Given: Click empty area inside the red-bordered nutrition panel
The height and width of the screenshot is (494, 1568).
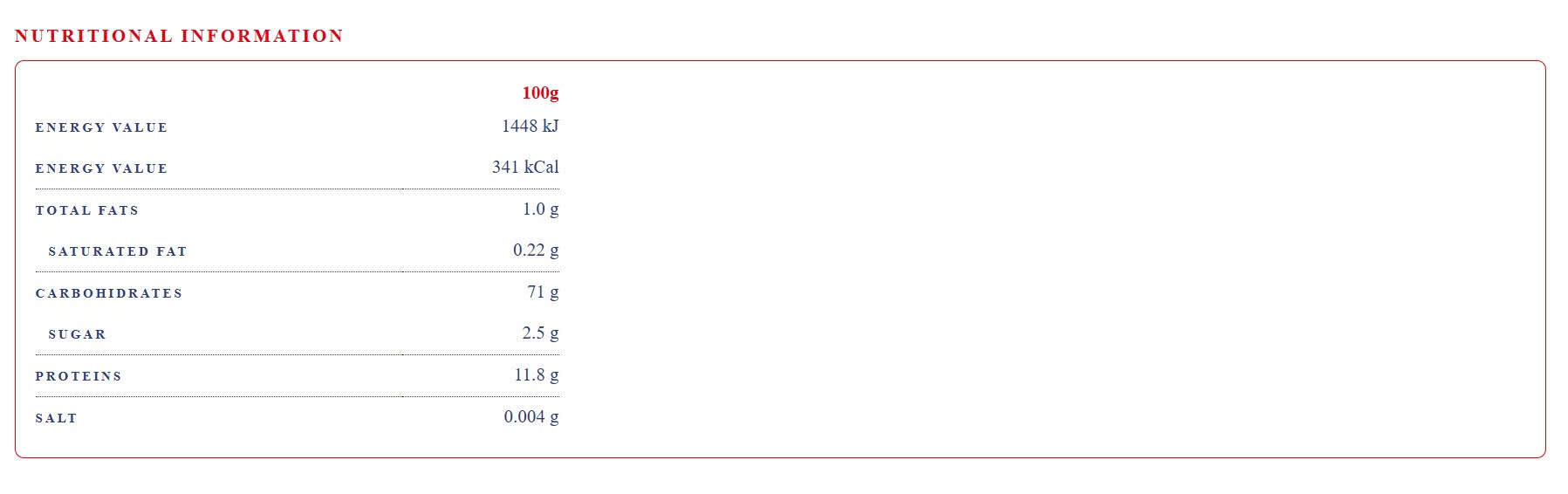Looking at the screenshot, I should coord(1047,262).
